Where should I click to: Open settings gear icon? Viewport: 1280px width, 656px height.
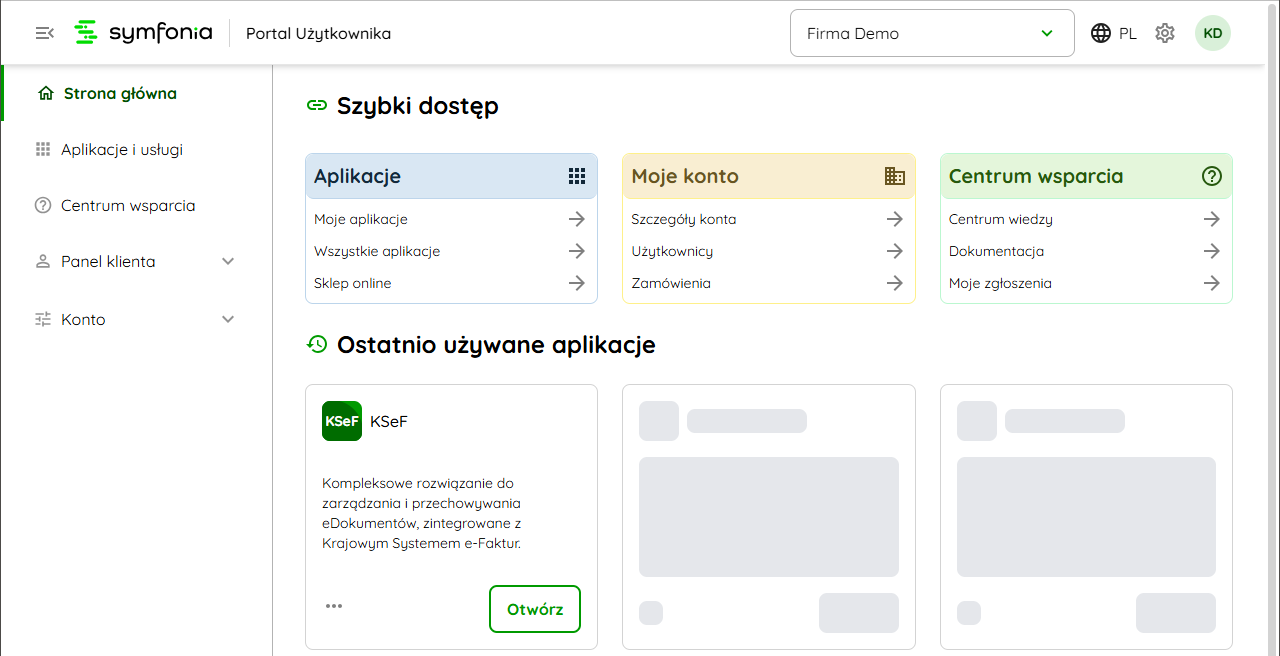1165,33
